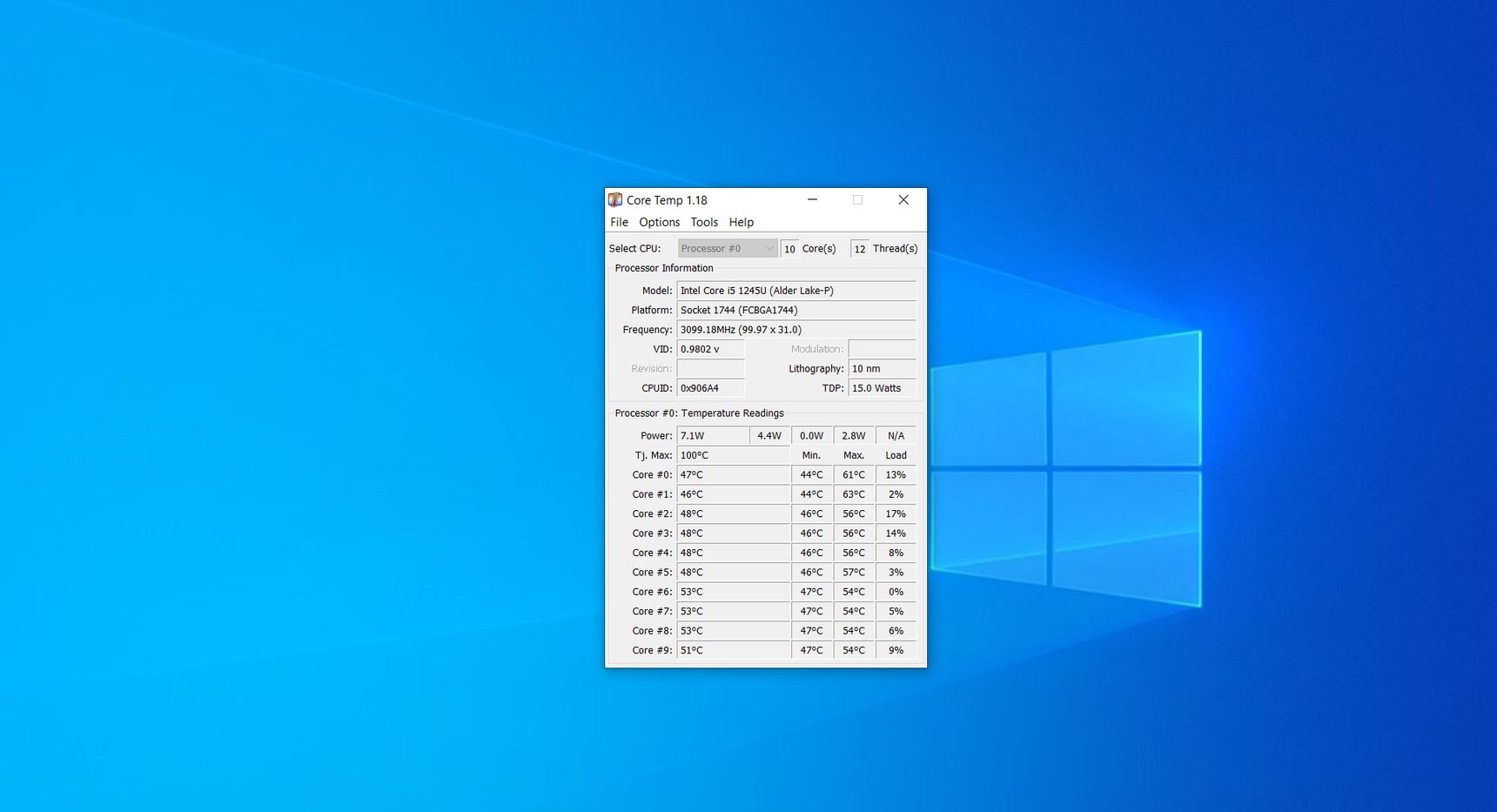The height and width of the screenshot is (812, 1497).
Task: Click Core #6 load value 0%
Action: coord(896,592)
